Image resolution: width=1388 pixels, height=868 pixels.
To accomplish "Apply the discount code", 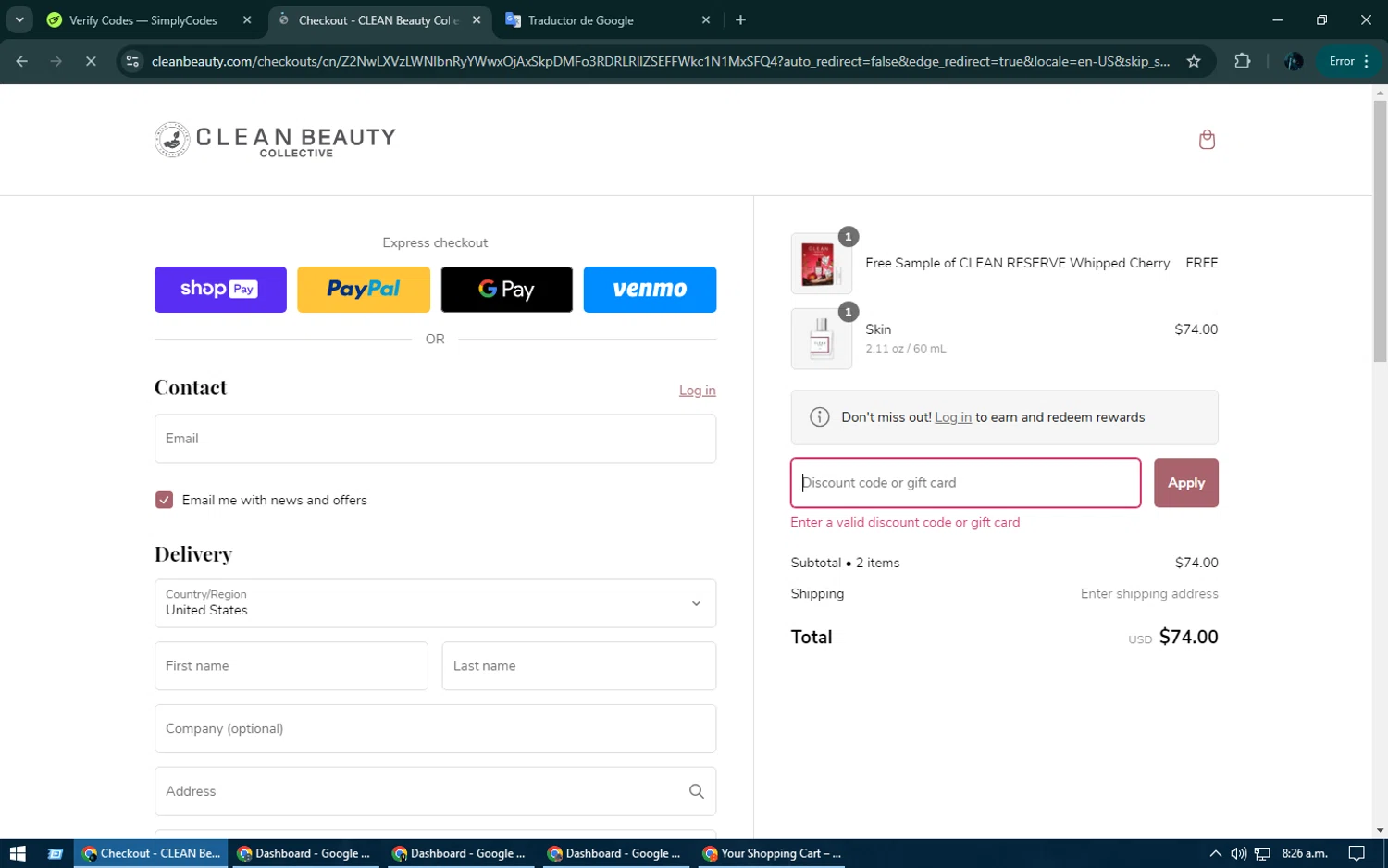I will click(x=1185, y=483).
